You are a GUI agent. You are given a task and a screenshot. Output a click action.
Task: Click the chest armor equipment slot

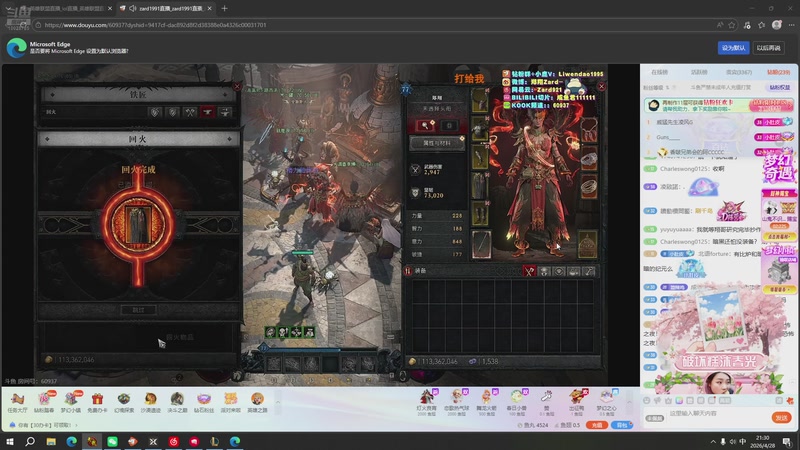(480, 130)
